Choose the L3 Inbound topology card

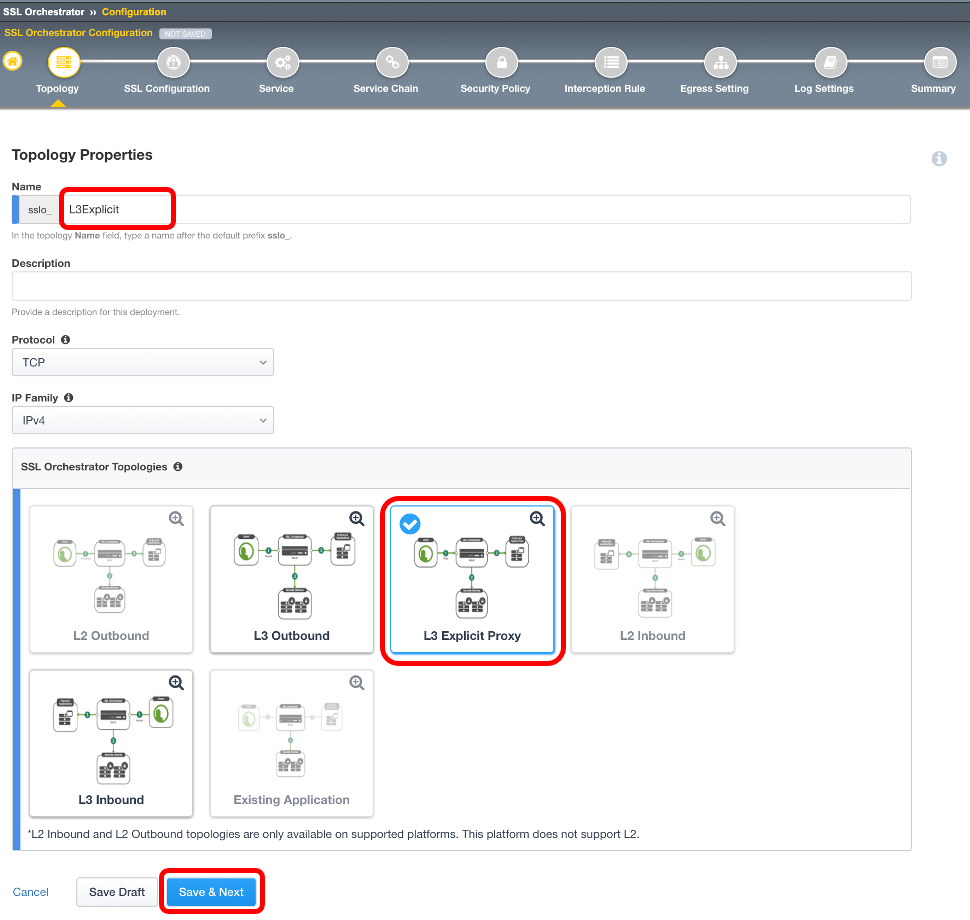(111, 743)
